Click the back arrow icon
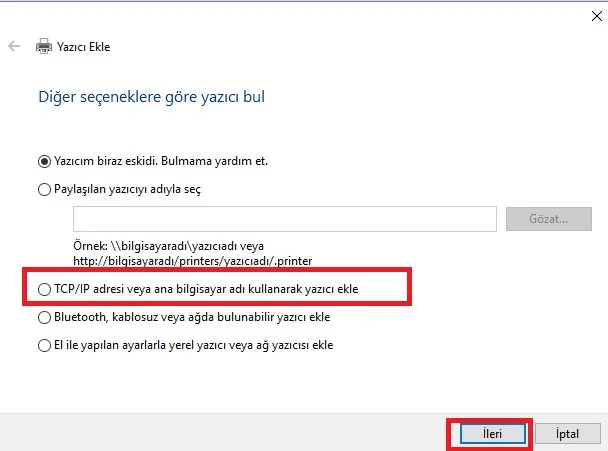608x451 pixels. (14, 46)
